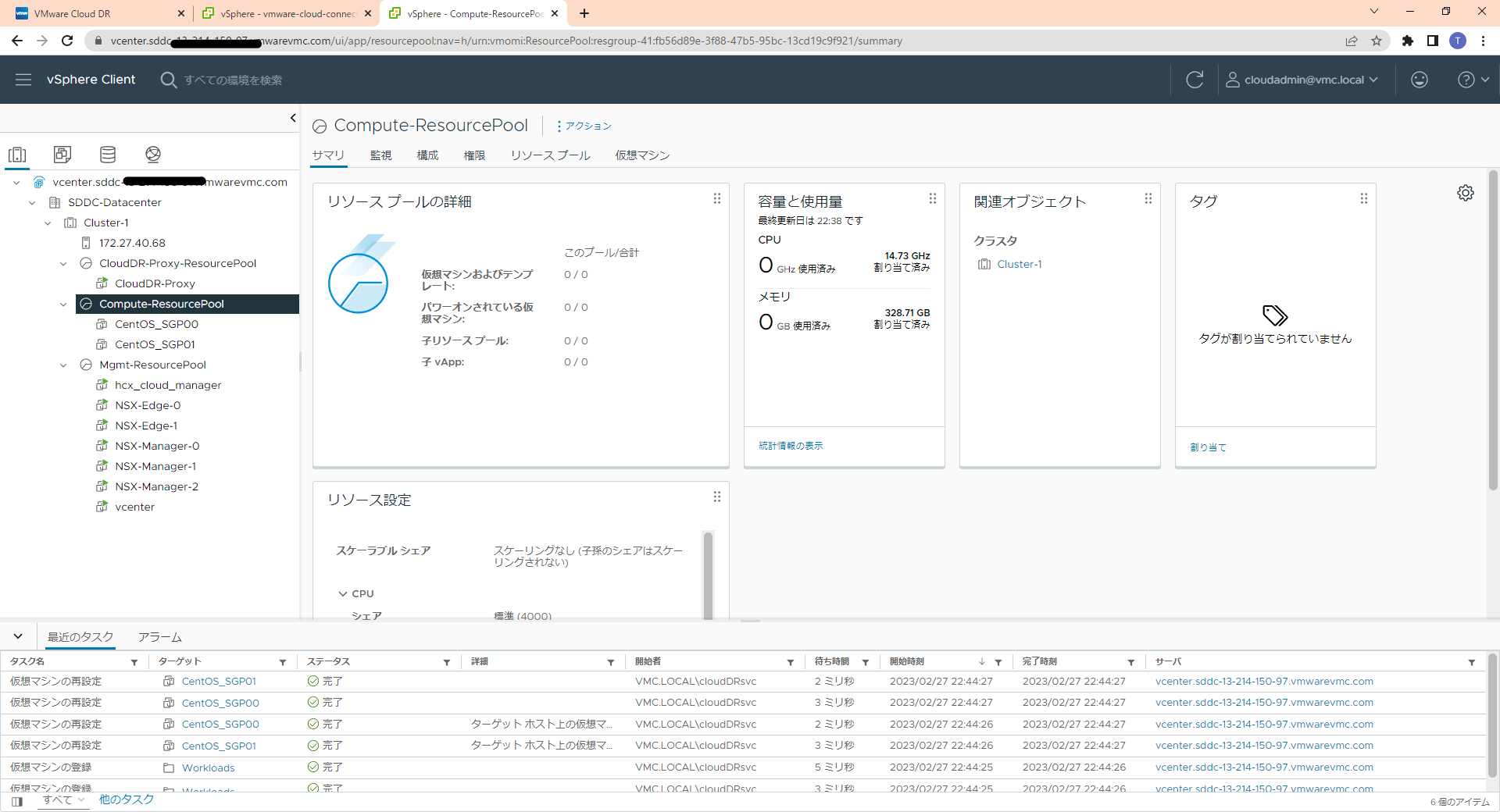The height and width of the screenshot is (812, 1500).
Task: Click drag handle on リソース設定 card
Action: [717, 497]
